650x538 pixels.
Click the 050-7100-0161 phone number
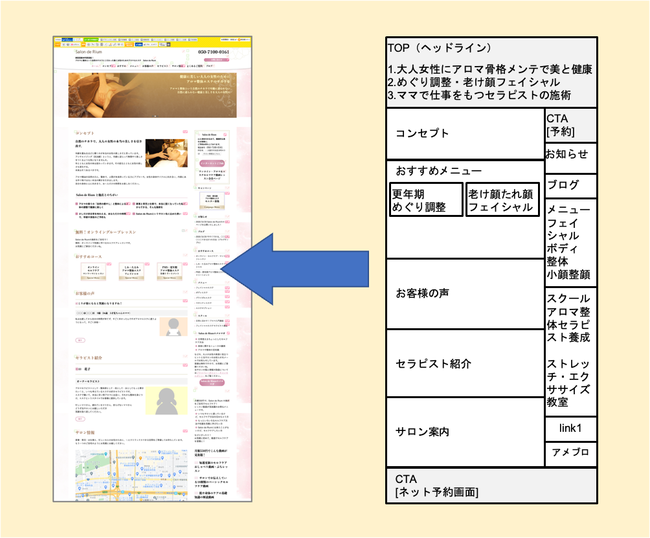[x=215, y=50]
